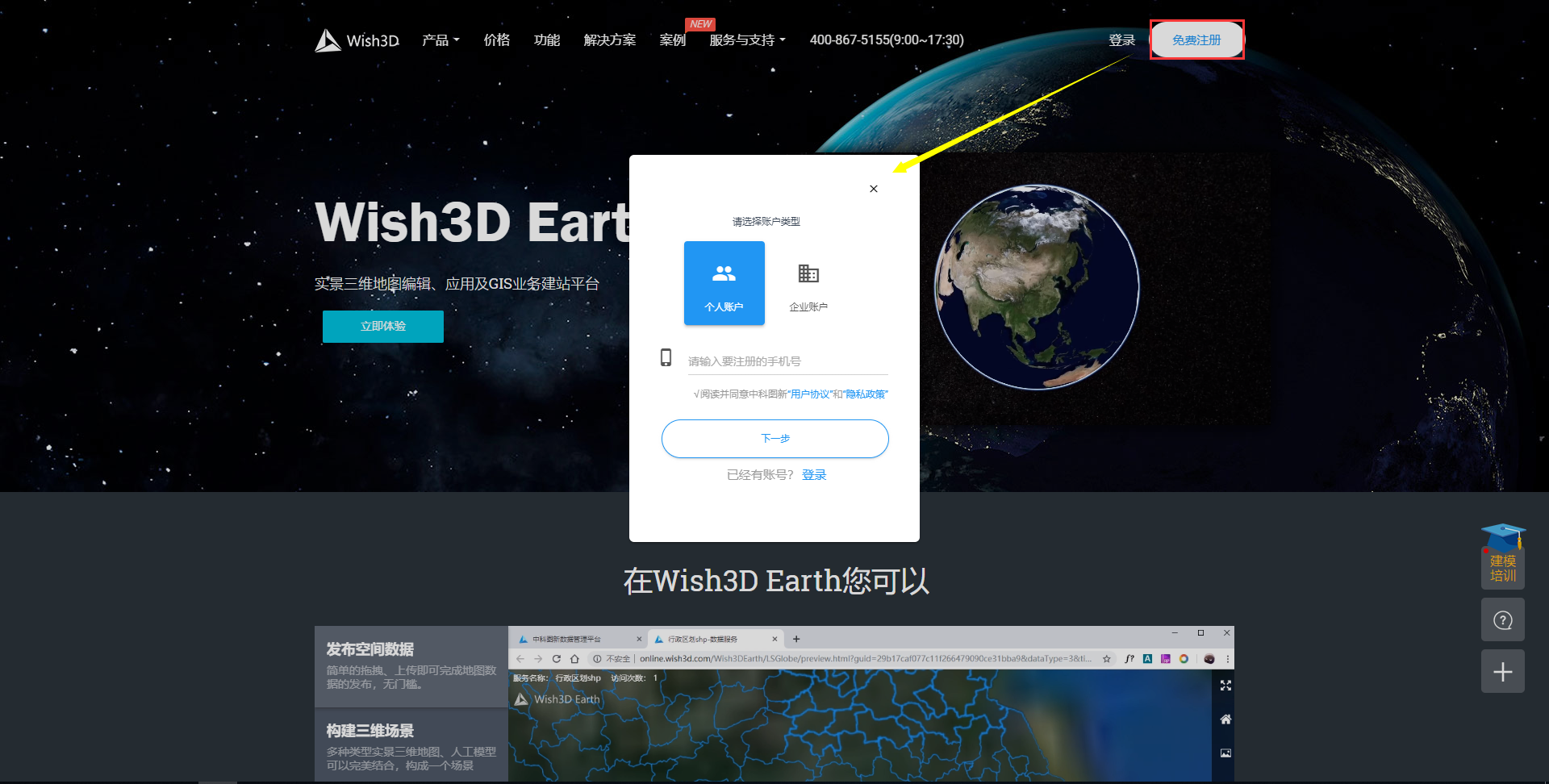Open the 隐私政策 link

pos(866,394)
